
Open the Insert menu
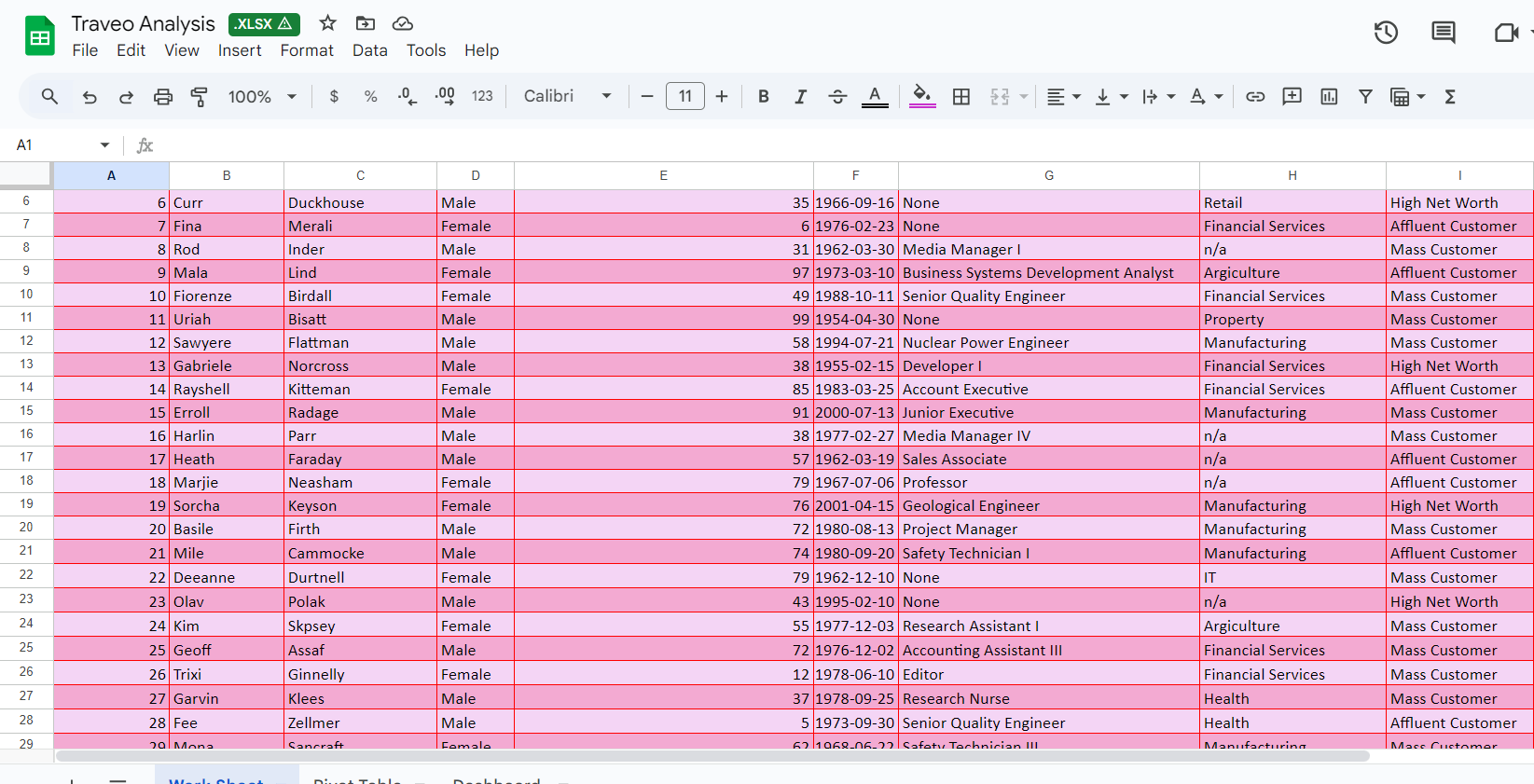[240, 50]
